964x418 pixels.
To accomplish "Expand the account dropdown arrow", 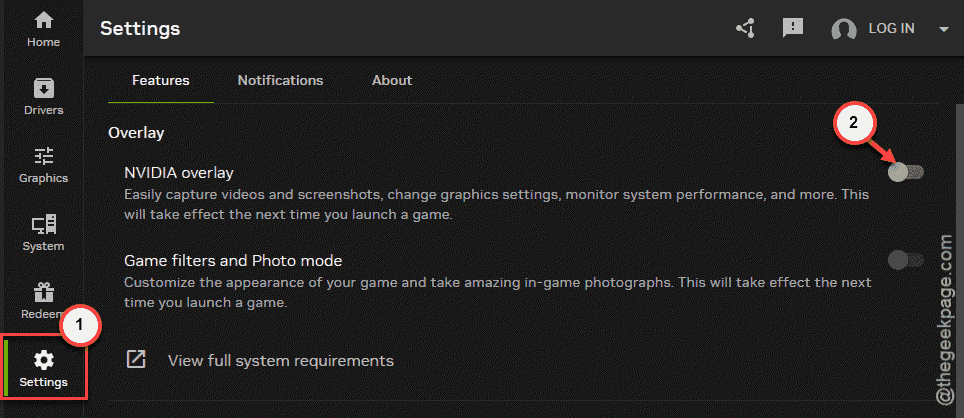I will tap(944, 29).
